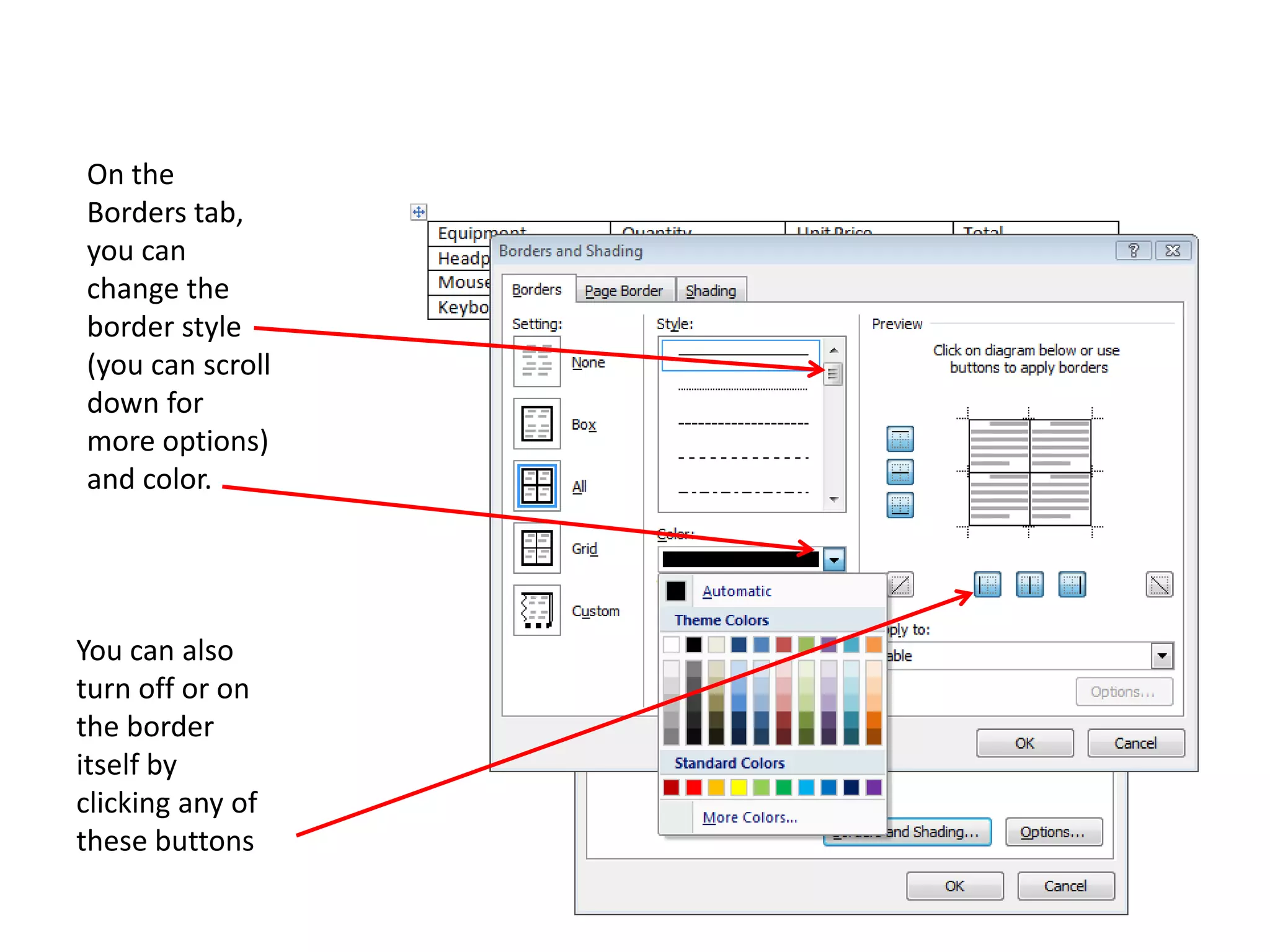This screenshot has height=952, width=1270.
Task: Select the None border setting icon
Action: (x=536, y=362)
